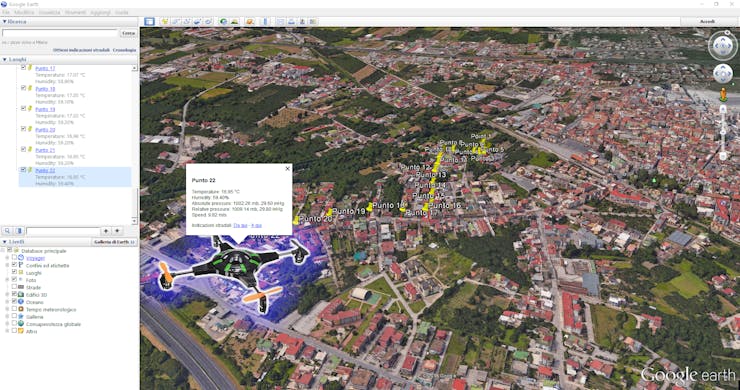Expand the Consapevolezza globale layer node
This screenshot has width=740, height=390.
point(7,324)
